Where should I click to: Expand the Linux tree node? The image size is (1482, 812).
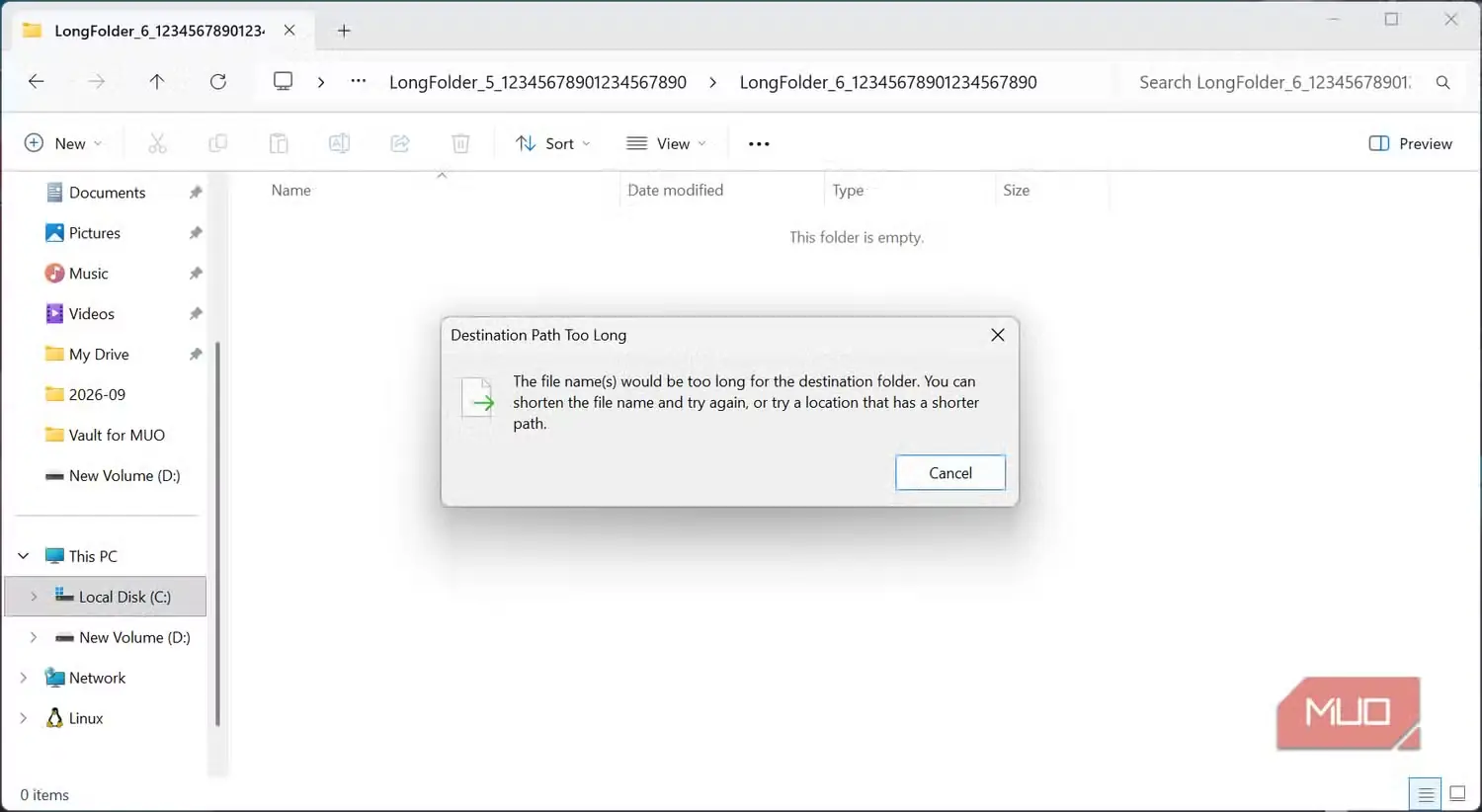(24, 718)
